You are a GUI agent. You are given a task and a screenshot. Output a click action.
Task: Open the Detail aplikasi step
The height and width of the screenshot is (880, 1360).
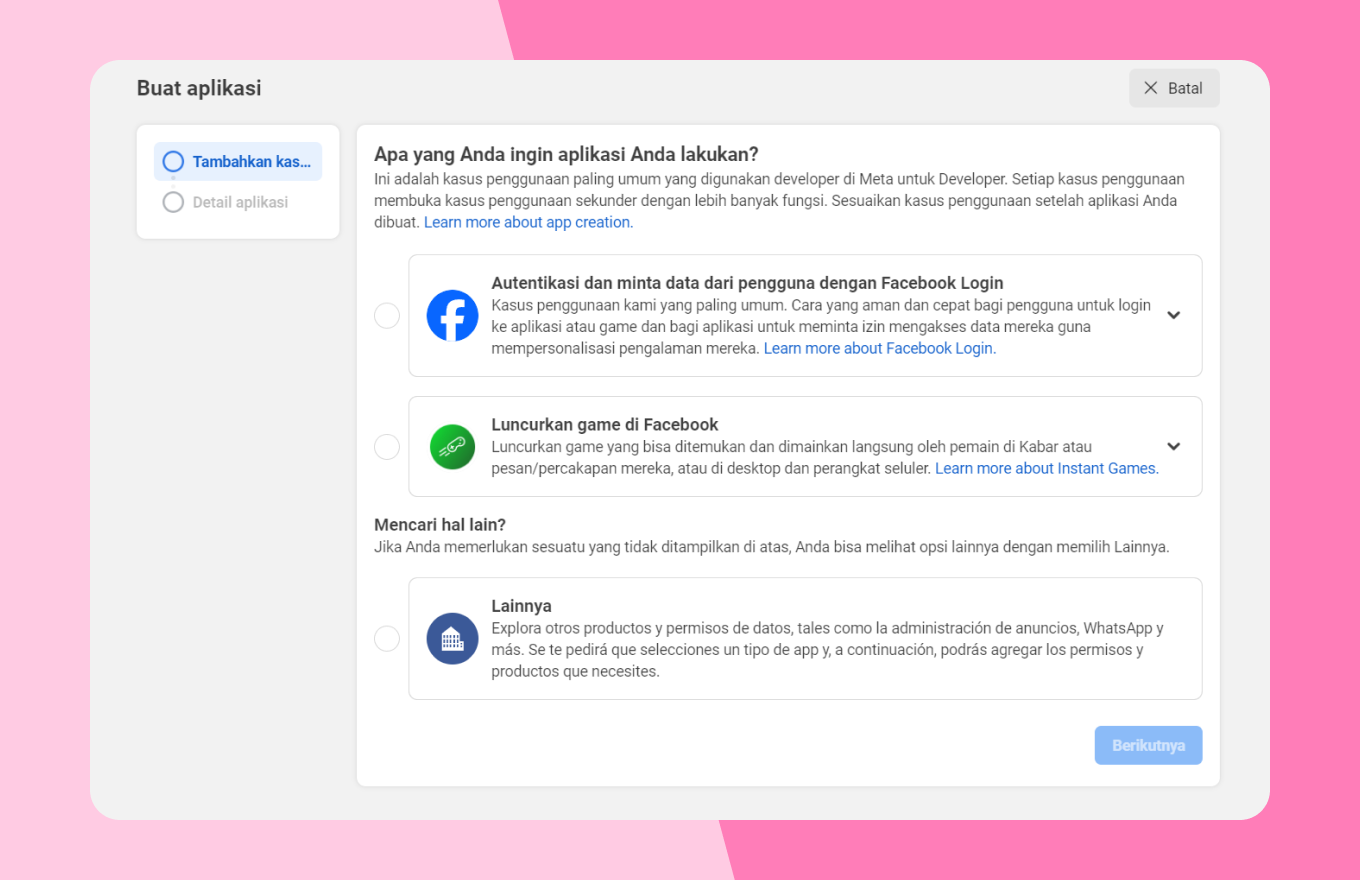click(x=238, y=202)
